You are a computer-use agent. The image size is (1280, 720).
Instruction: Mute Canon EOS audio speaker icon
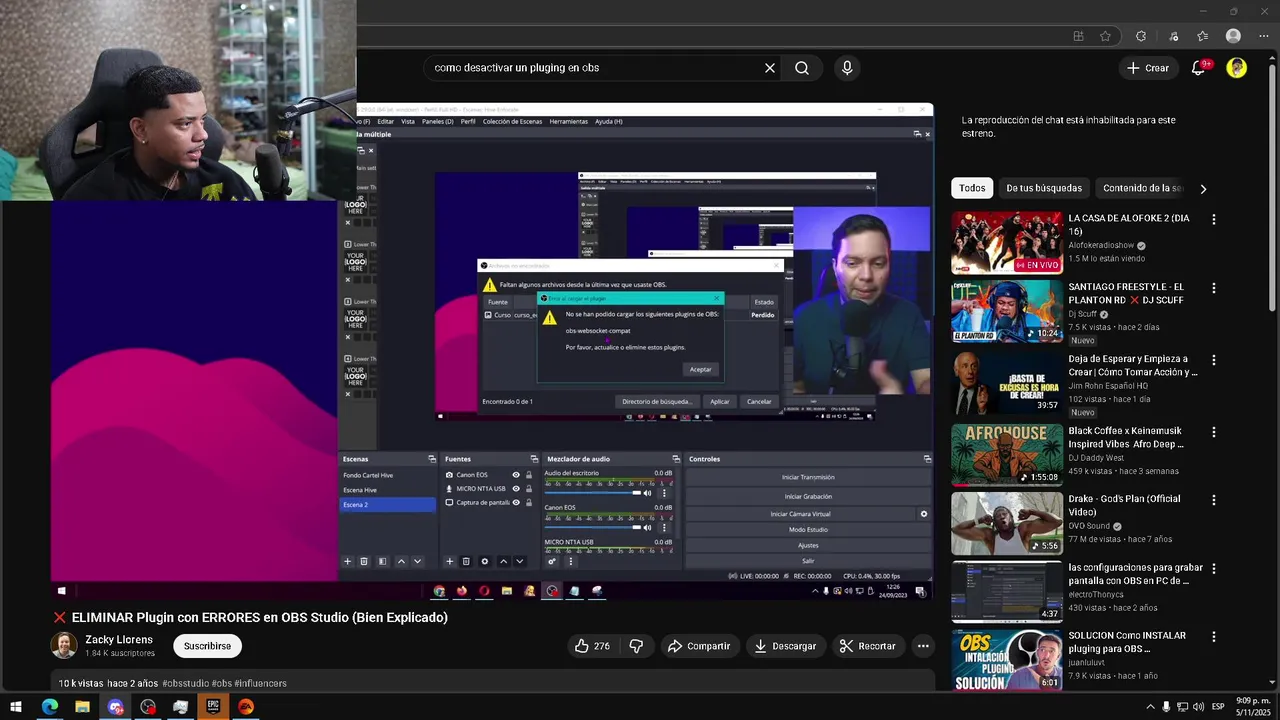(647, 527)
